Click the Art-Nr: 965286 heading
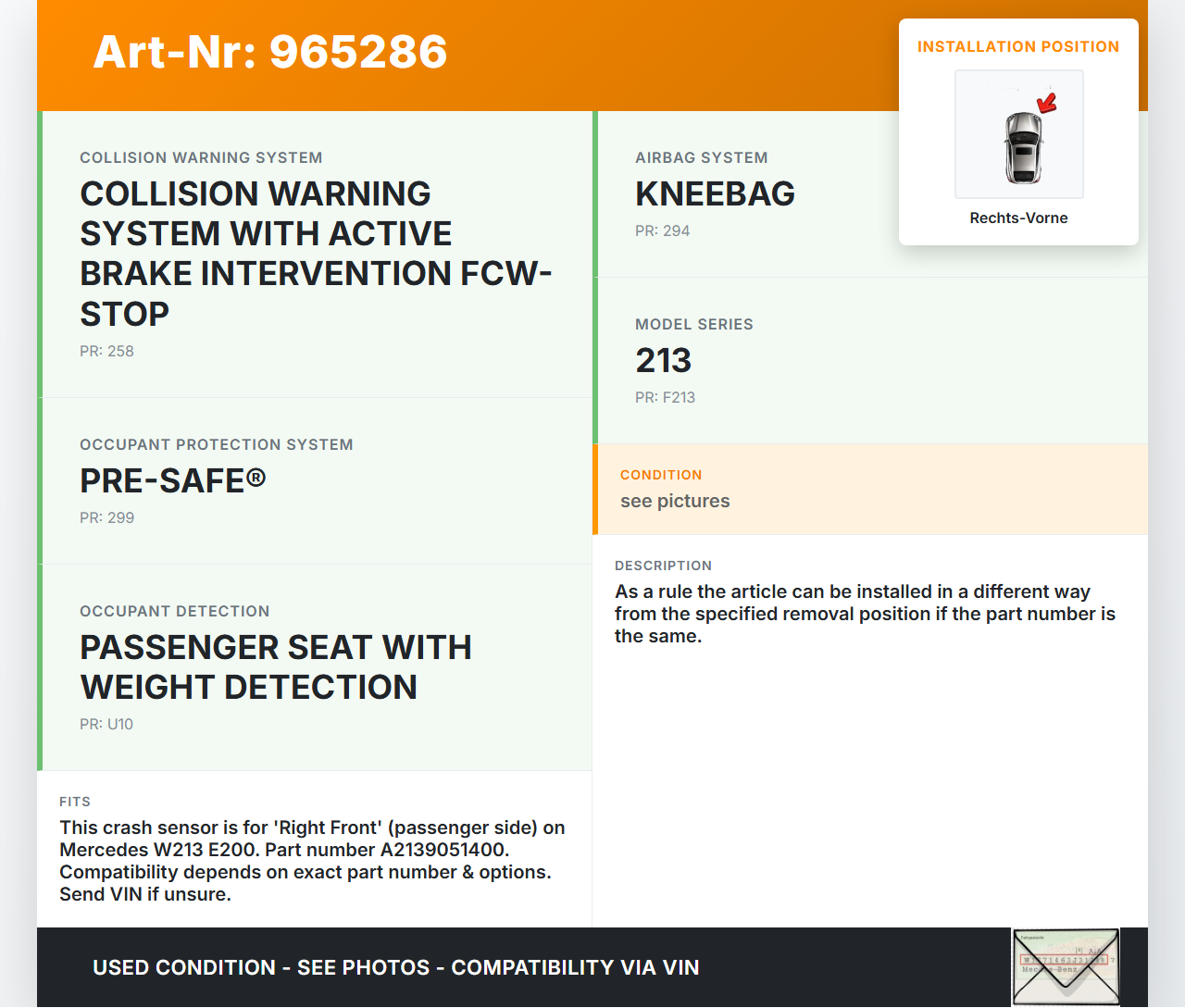1185x1008 pixels. [x=270, y=52]
